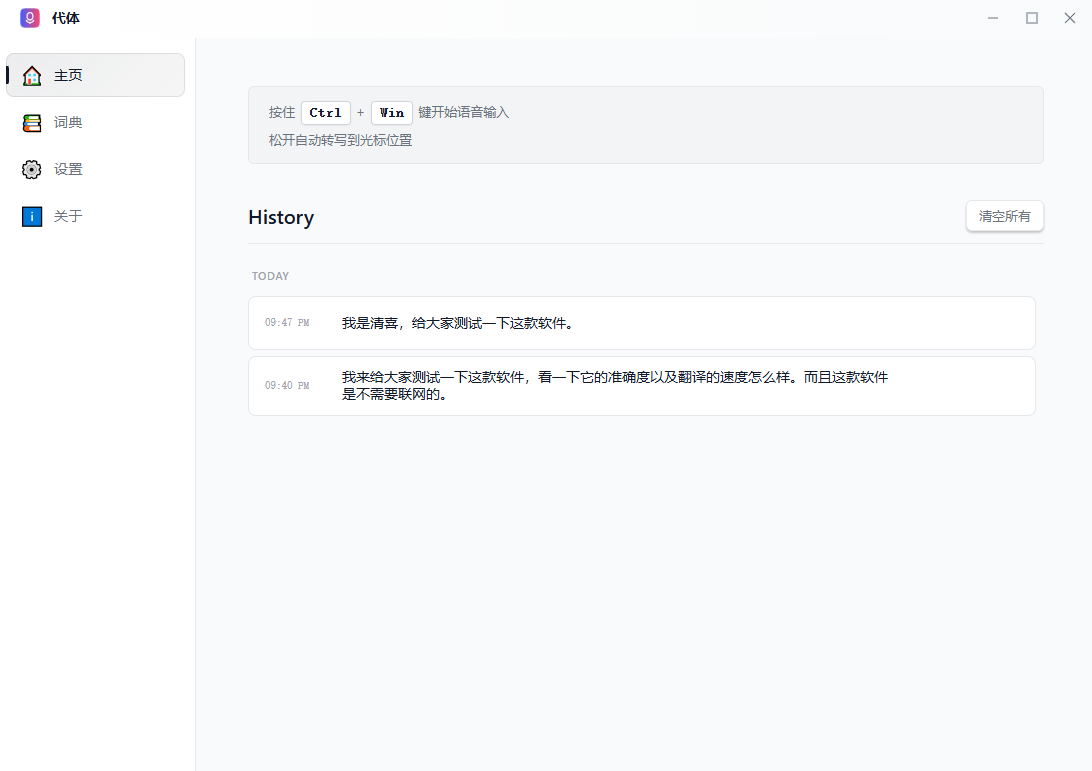
Task: Open the 关于 page from the sidebar
Action: click(x=67, y=216)
